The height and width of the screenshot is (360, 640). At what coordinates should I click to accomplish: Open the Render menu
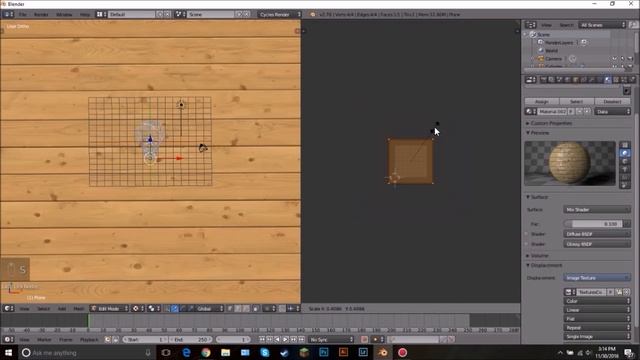click(41, 14)
